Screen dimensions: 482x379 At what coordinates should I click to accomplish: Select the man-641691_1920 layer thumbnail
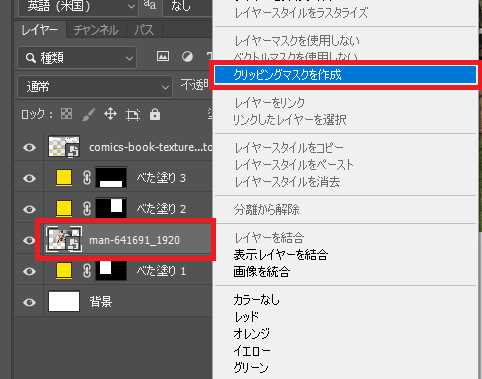tap(64, 239)
